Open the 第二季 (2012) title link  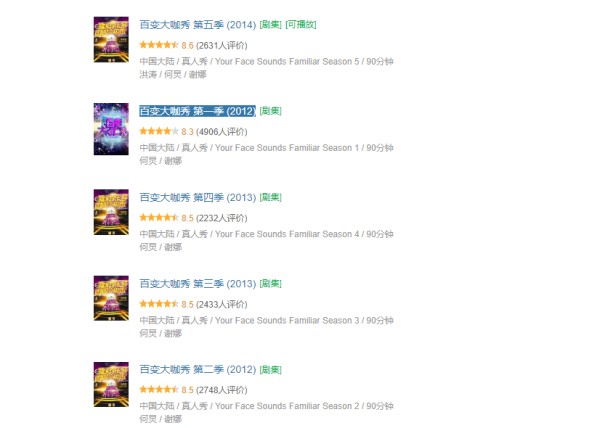(197, 370)
